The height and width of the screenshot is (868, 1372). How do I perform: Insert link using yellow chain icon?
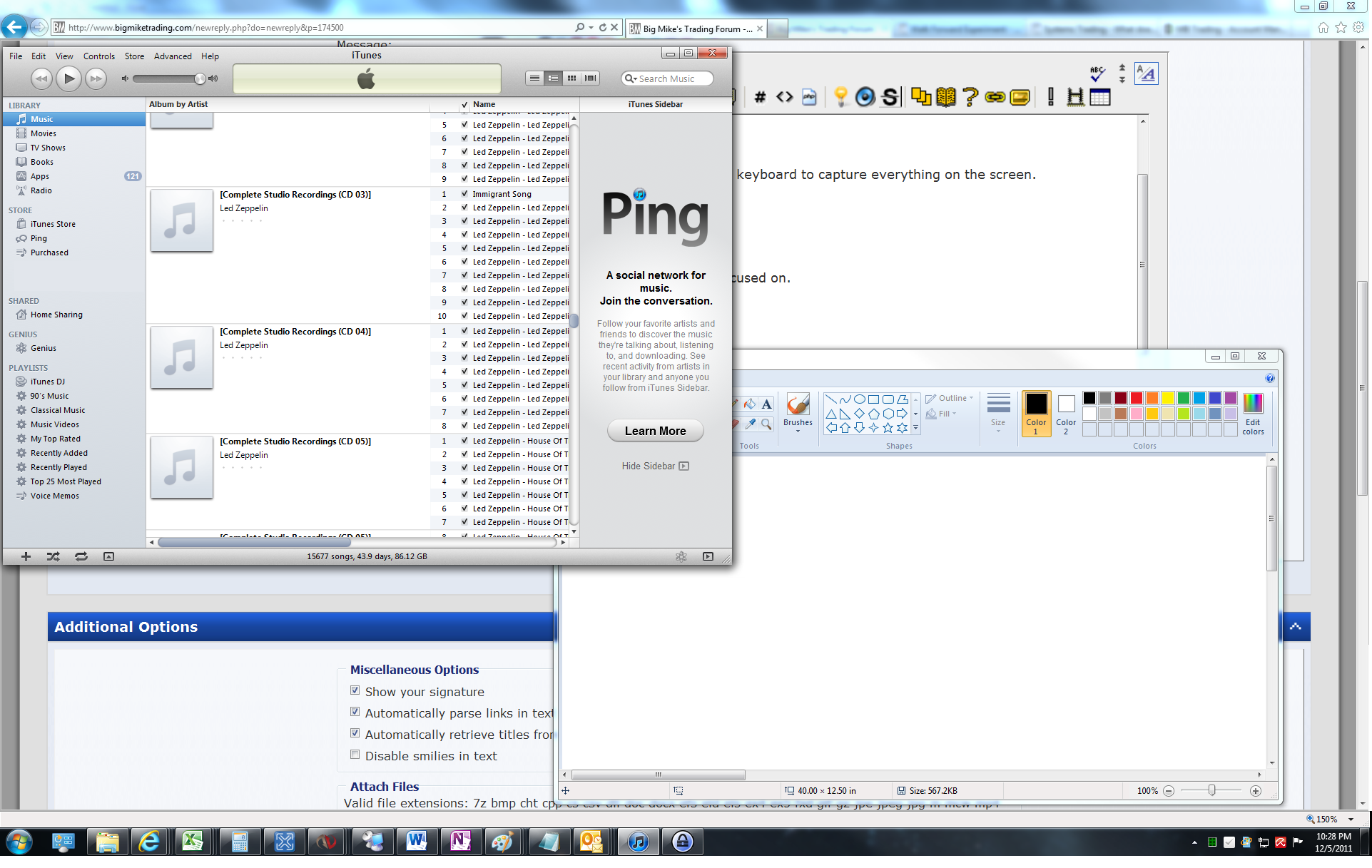click(x=995, y=97)
